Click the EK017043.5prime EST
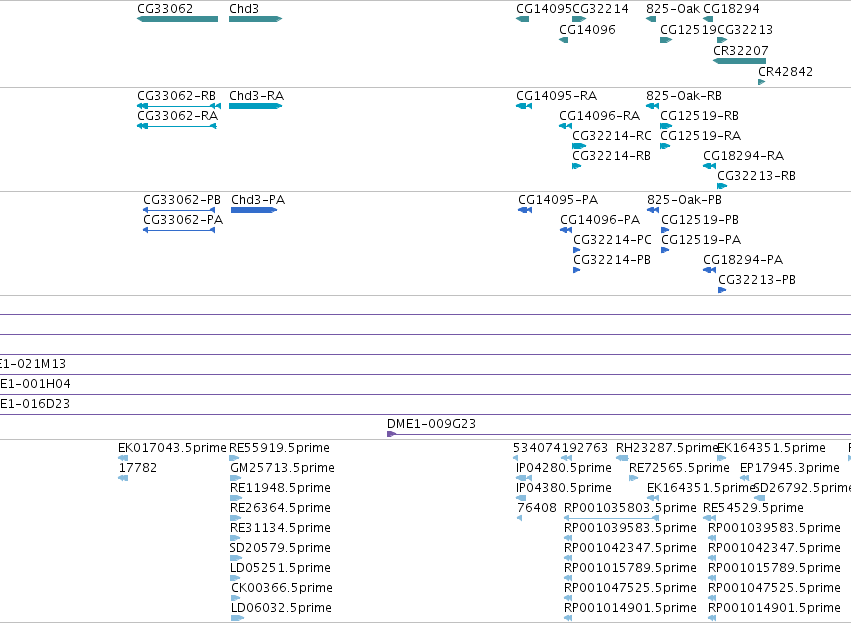Screen dimensions: 851x623 click(x=123, y=458)
